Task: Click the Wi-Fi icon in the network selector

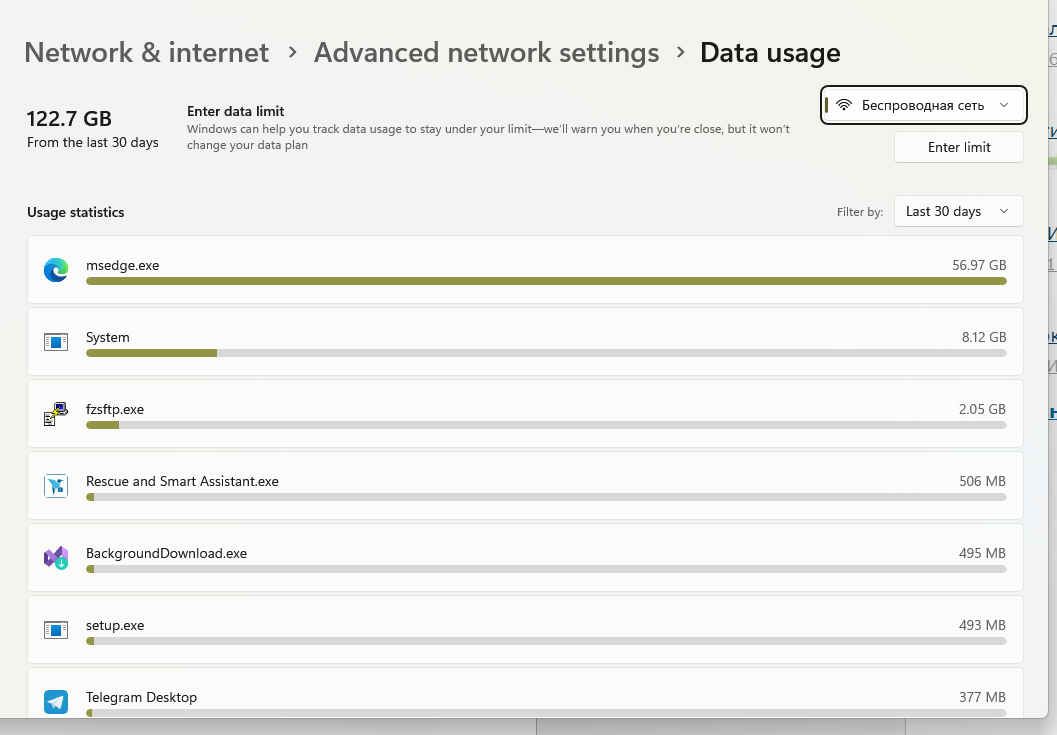Action: pyautogui.click(x=843, y=105)
